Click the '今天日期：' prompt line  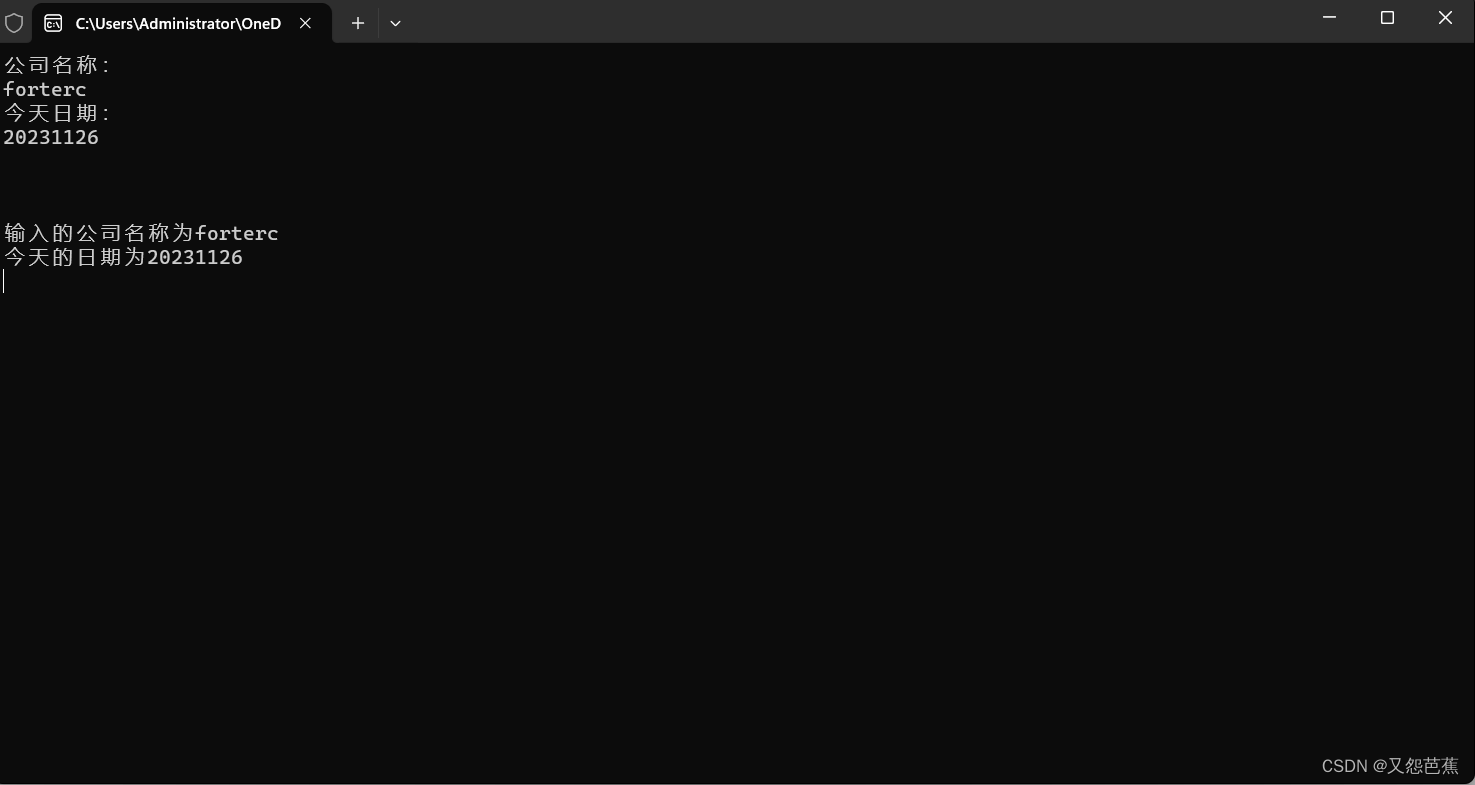[x=57, y=113]
